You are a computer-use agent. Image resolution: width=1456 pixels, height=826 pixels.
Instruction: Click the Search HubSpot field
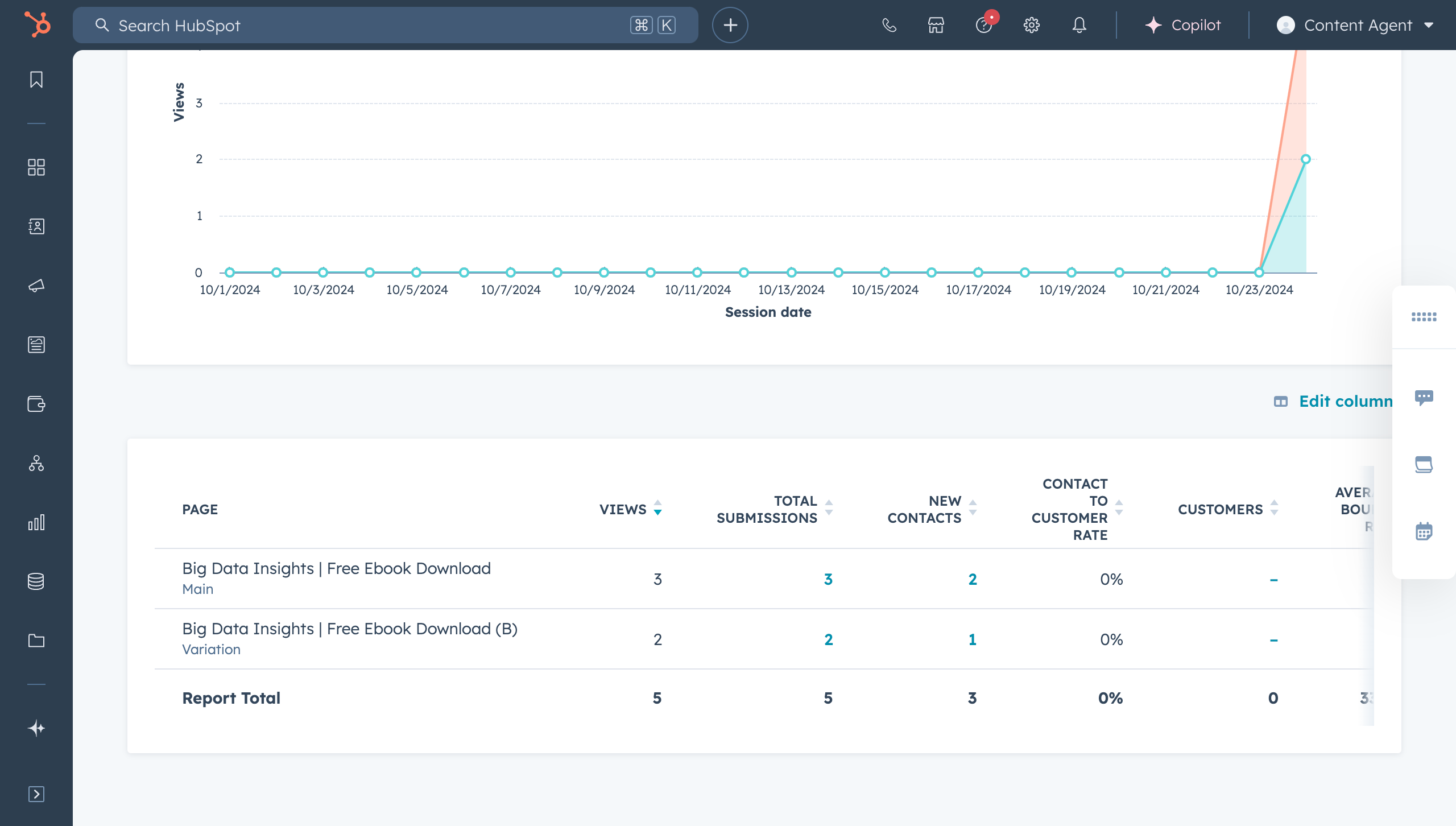coord(386,25)
